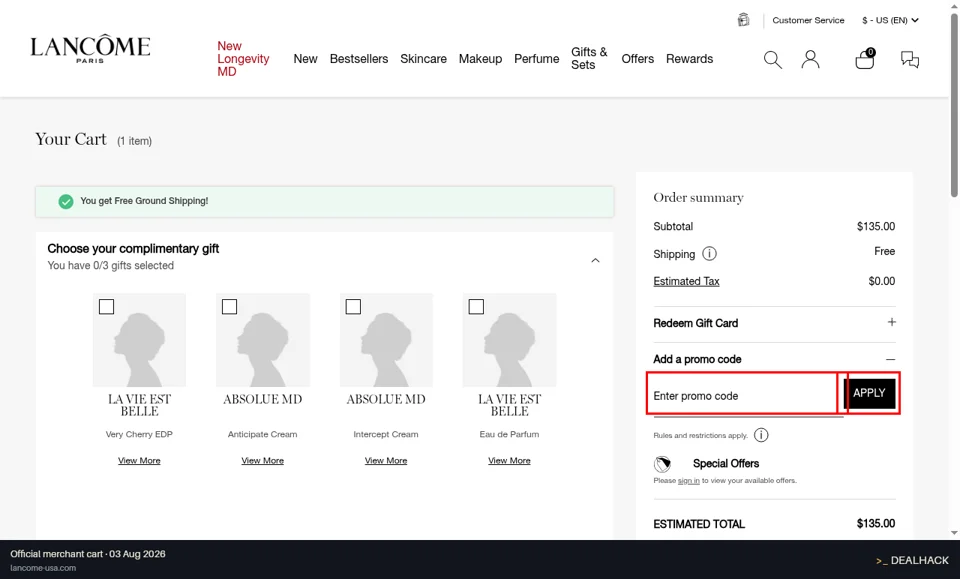Click the APPLY promo button
960x579 pixels.
tap(869, 393)
